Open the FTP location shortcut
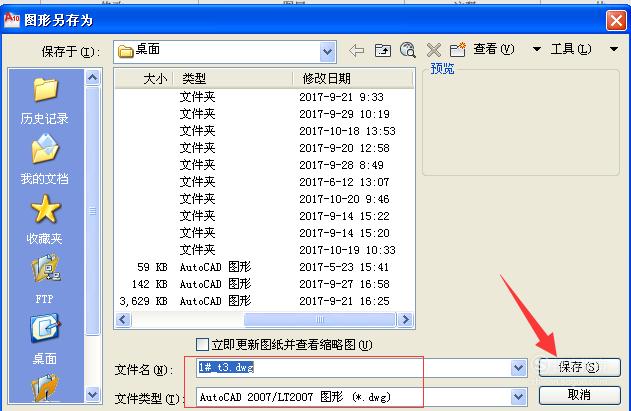Image resolution: width=631 pixels, height=411 pixels. point(45,279)
